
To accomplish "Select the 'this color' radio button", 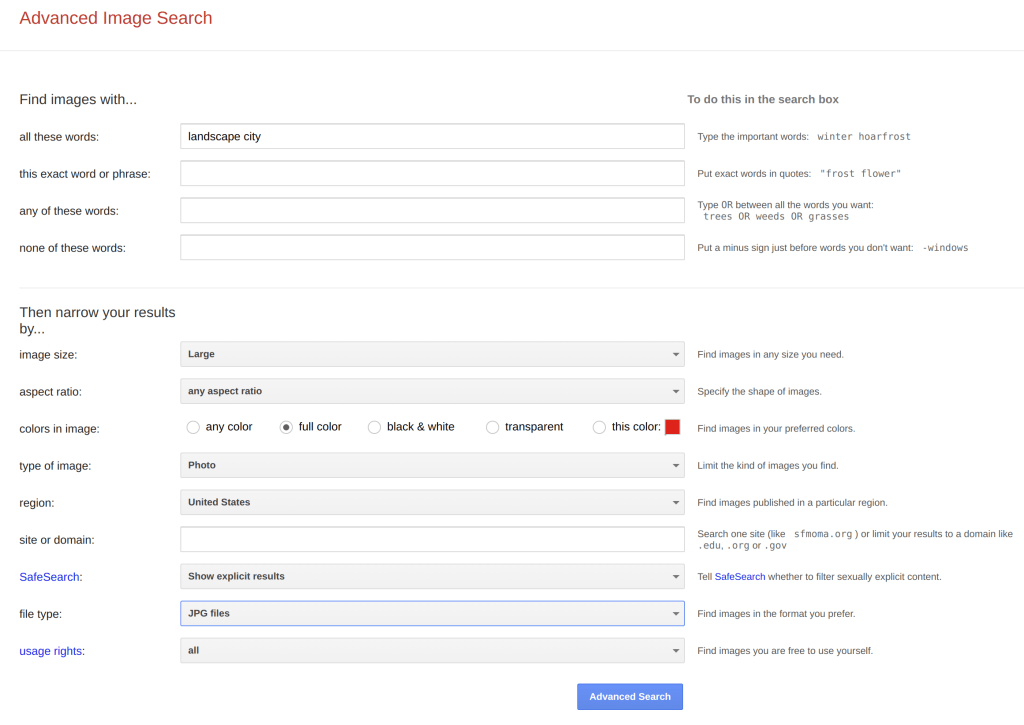I will pos(599,427).
